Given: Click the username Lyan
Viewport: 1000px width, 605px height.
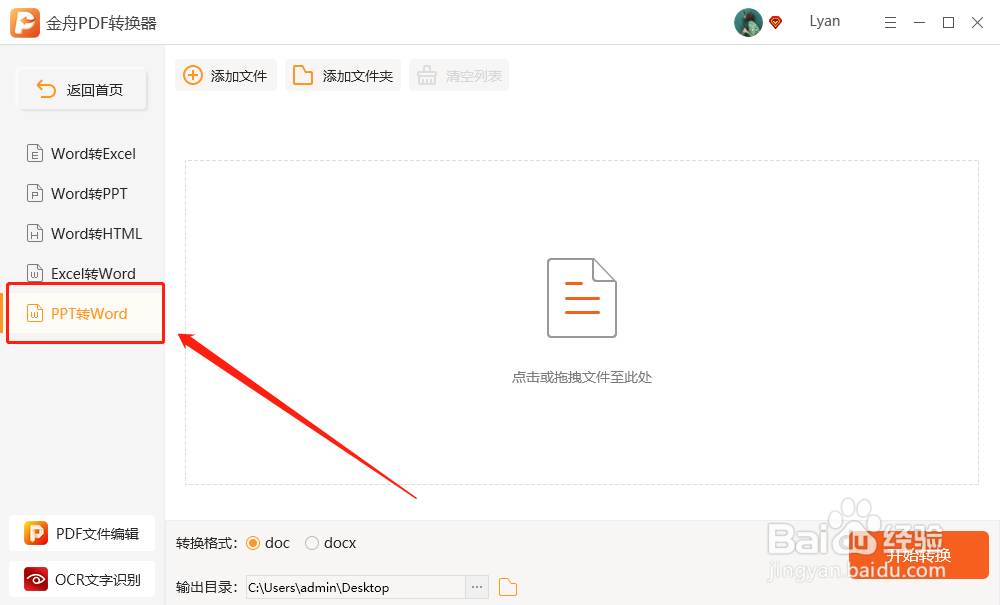Looking at the screenshot, I should [825, 22].
